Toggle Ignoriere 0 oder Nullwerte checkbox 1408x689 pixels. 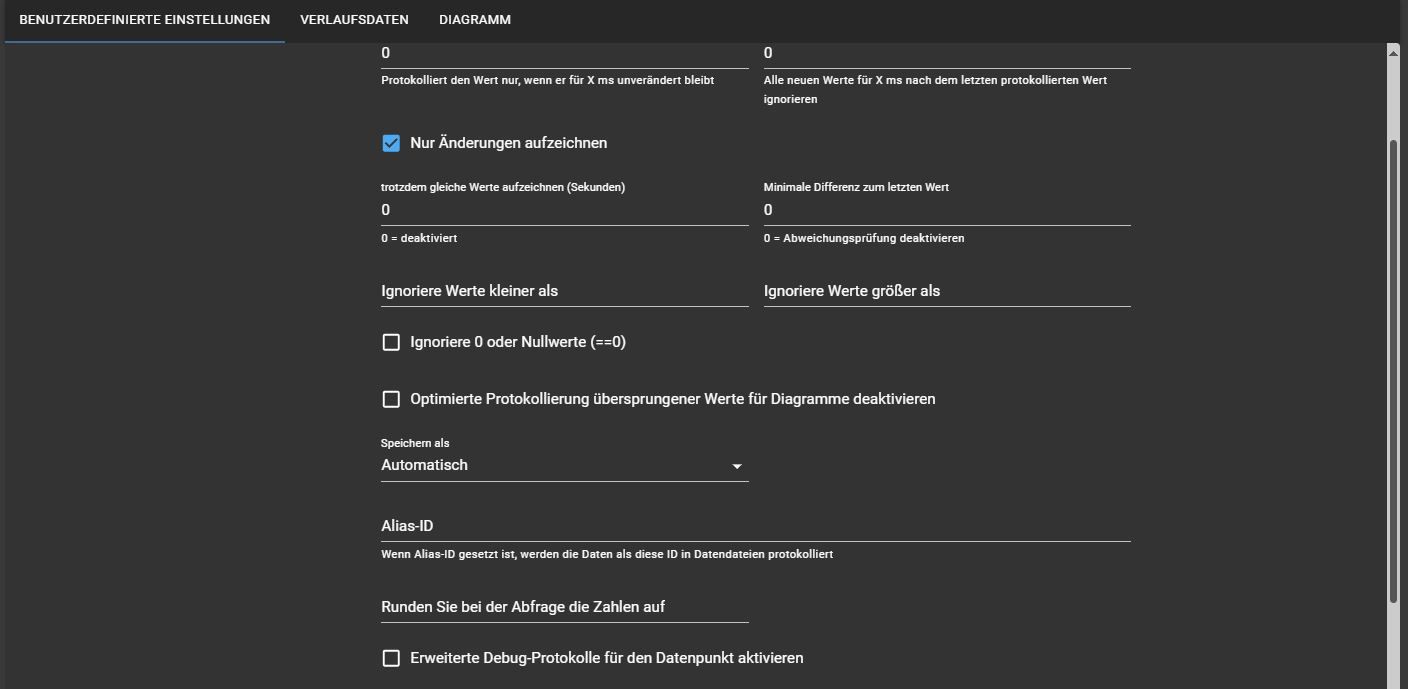click(391, 342)
